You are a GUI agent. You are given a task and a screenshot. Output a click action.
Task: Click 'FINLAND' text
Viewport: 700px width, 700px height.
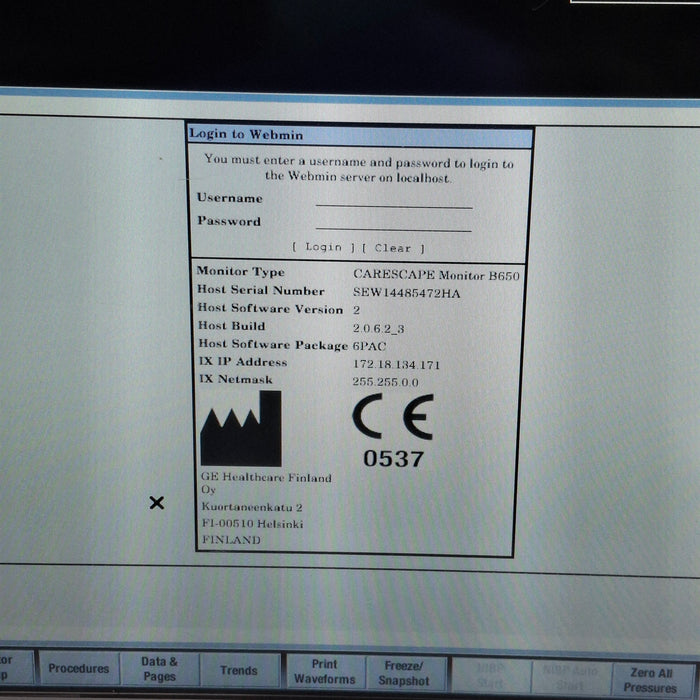[231, 540]
